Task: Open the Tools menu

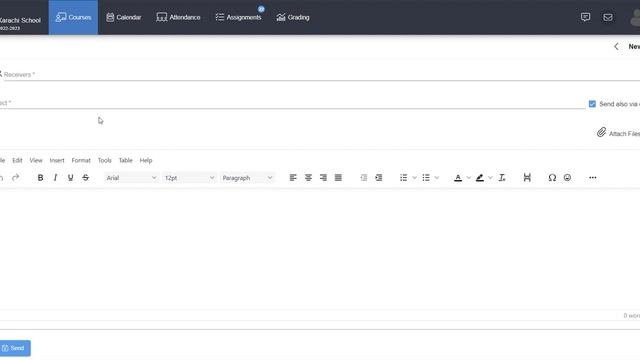Action: click(x=104, y=160)
